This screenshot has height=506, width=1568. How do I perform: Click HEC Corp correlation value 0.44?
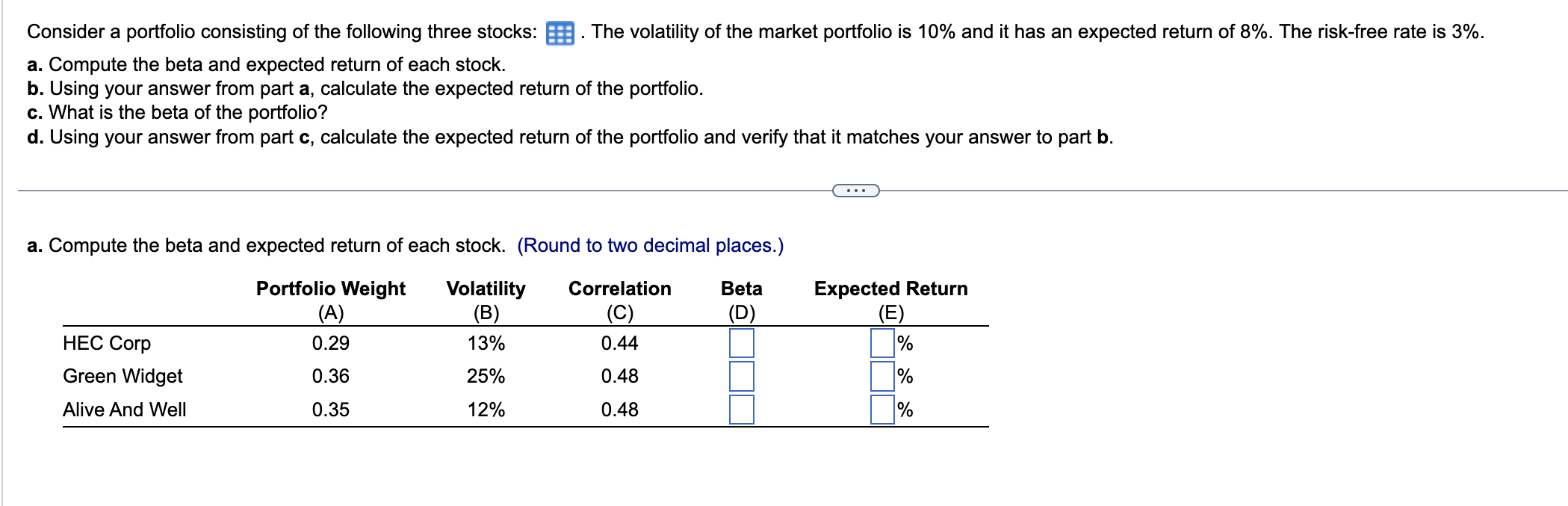point(619,343)
